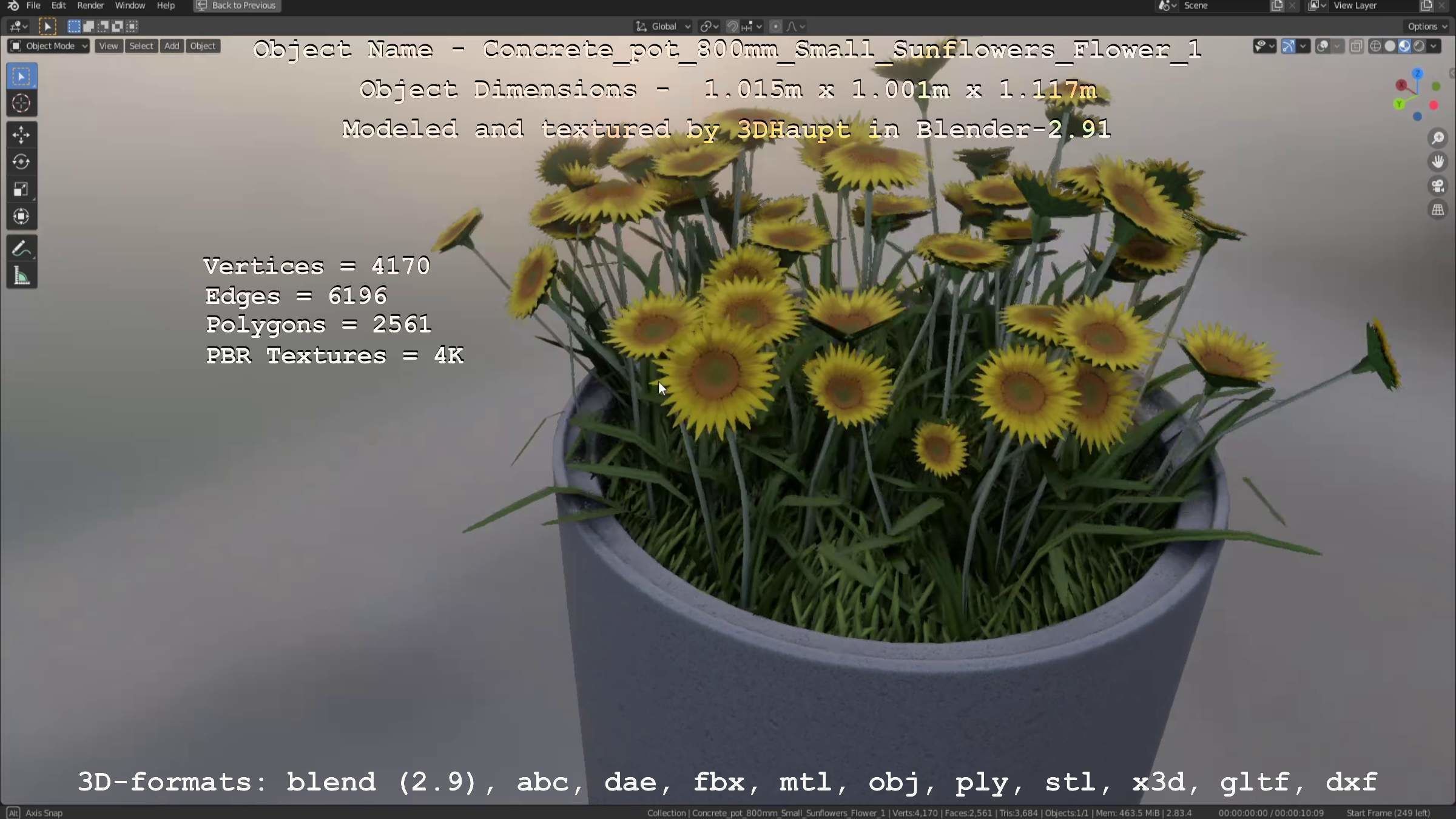Toggle the Show Gizmo button
Viewport: 1456px width, 819px height.
(1289, 46)
